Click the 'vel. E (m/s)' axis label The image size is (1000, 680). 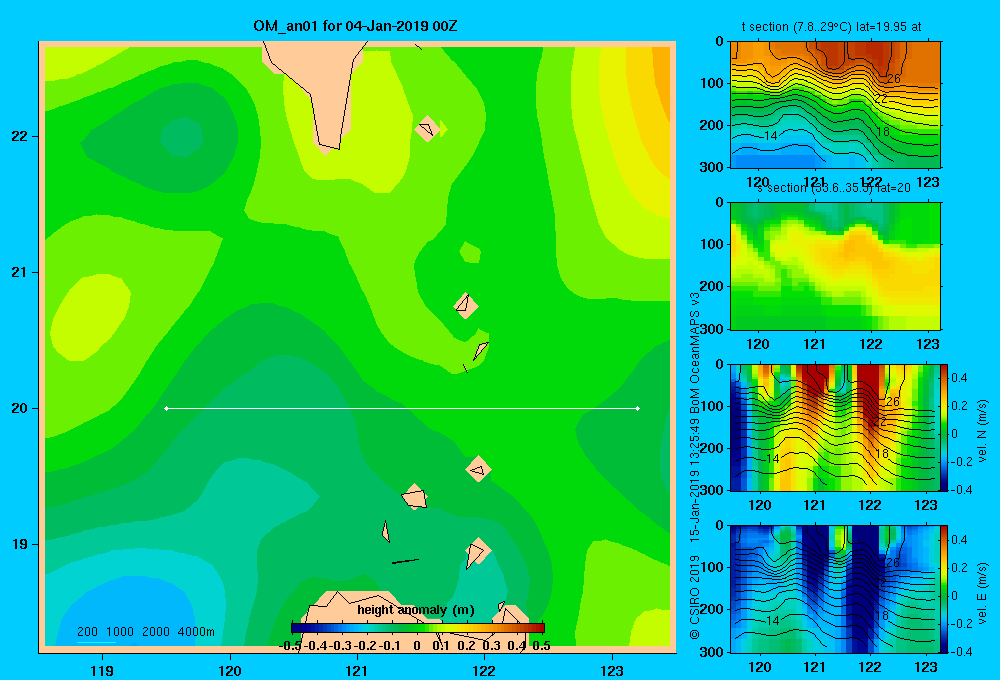coord(983,593)
